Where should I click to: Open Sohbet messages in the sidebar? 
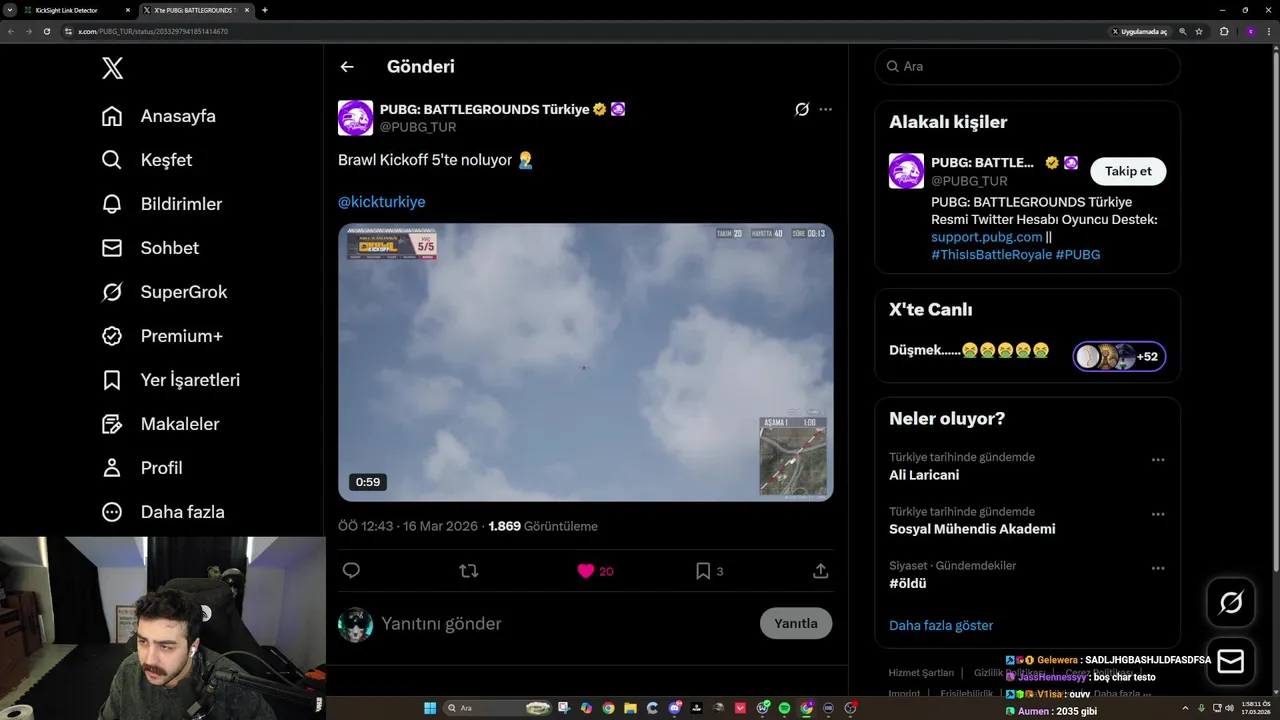[150, 248]
